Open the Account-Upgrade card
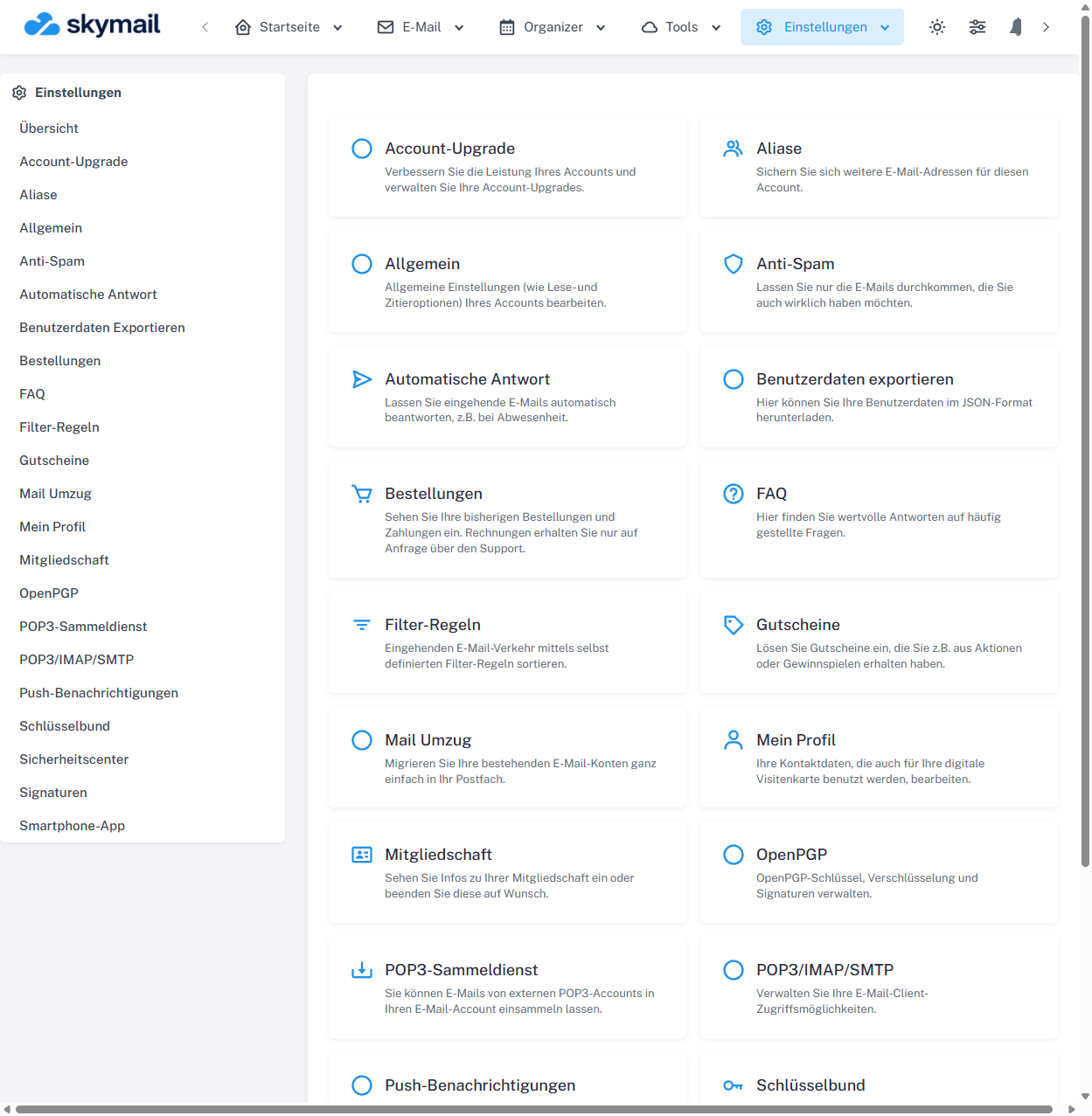The width and height of the screenshot is (1092, 1116). (507, 166)
